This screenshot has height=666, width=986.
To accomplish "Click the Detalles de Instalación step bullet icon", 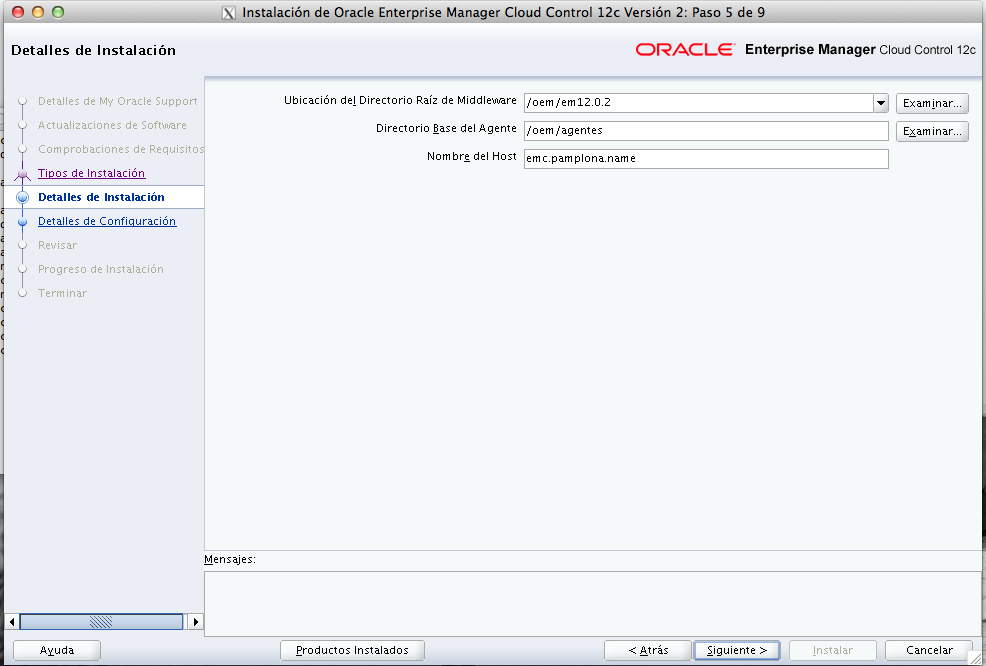I will pyautogui.click(x=22, y=198).
